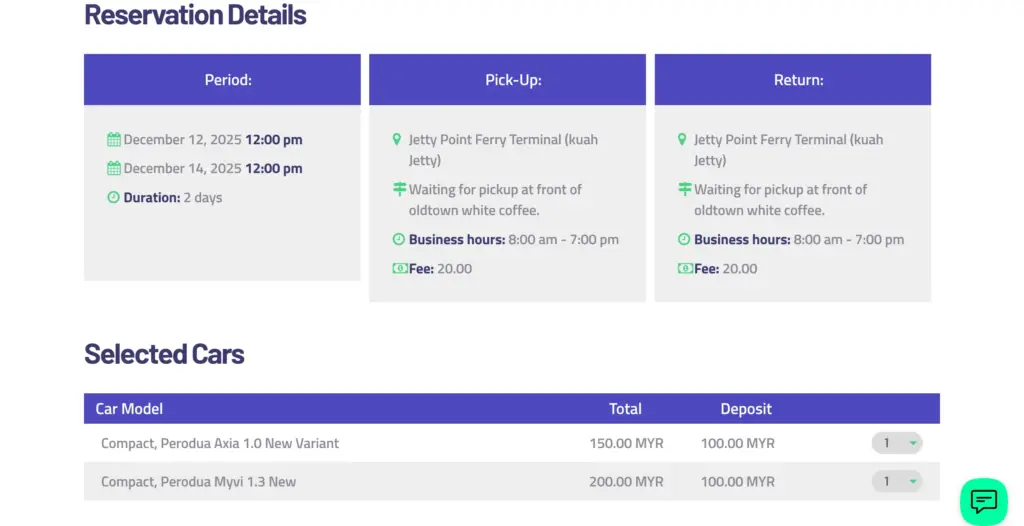Click the Pick-Up card header
1024x526 pixels.
pos(507,80)
